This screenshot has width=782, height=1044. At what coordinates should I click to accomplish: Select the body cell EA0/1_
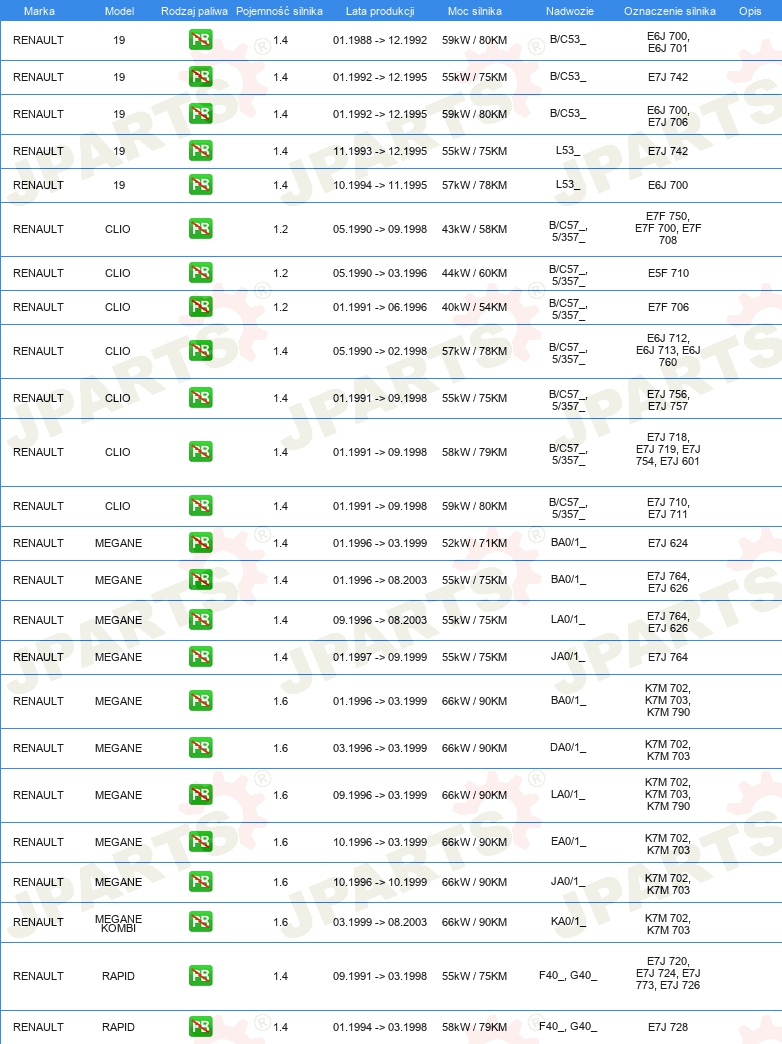[x=568, y=842]
